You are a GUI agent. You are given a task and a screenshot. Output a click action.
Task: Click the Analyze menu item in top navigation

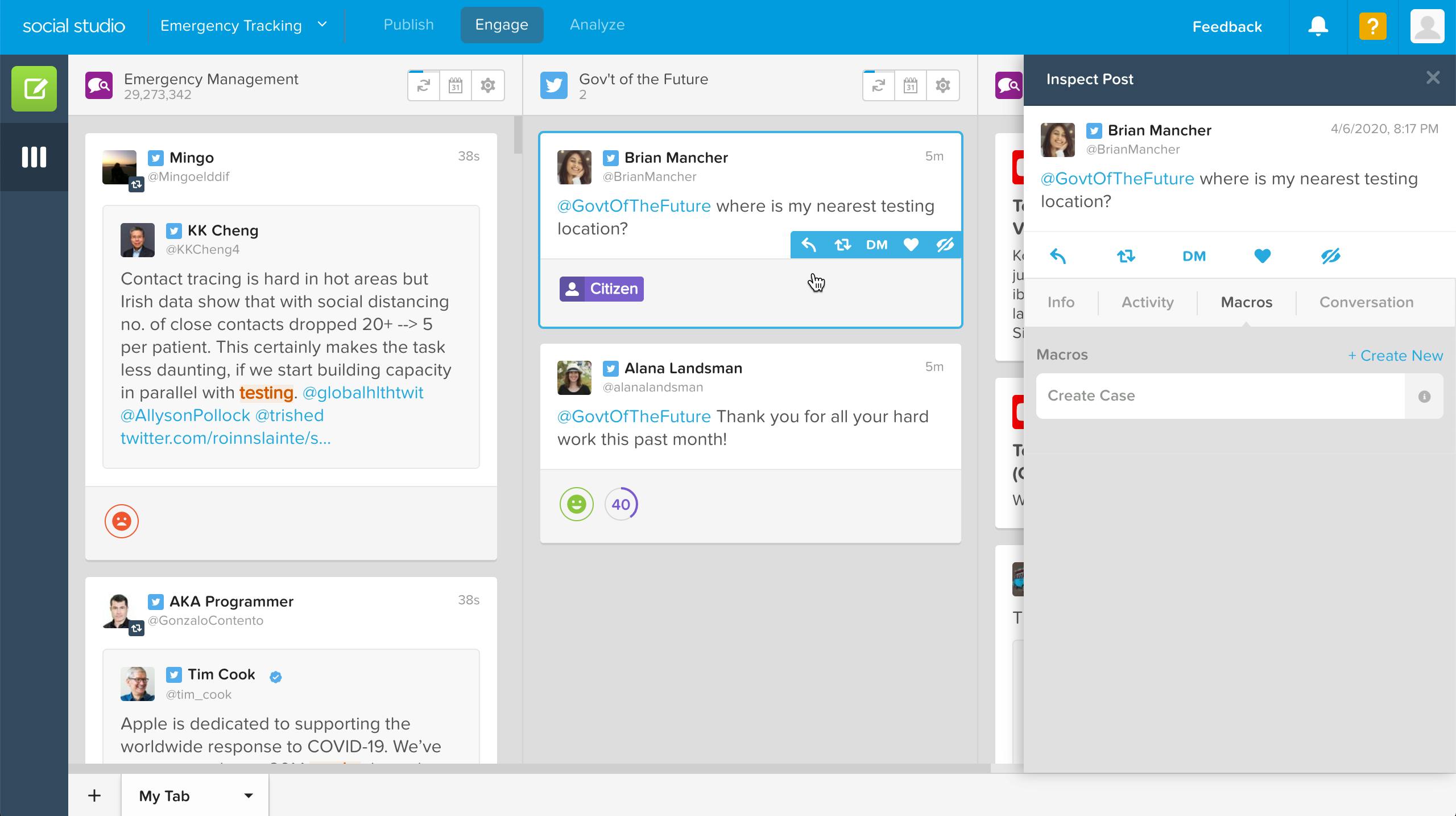pos(597,25)
